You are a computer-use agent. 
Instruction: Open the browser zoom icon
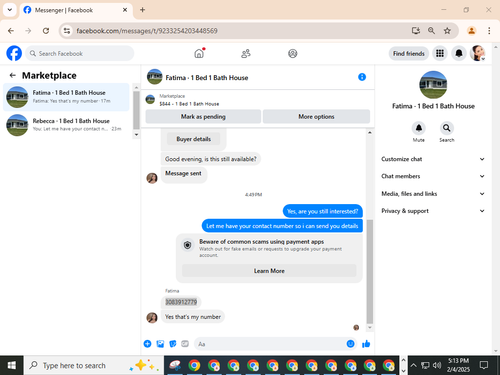coord(431,31)
